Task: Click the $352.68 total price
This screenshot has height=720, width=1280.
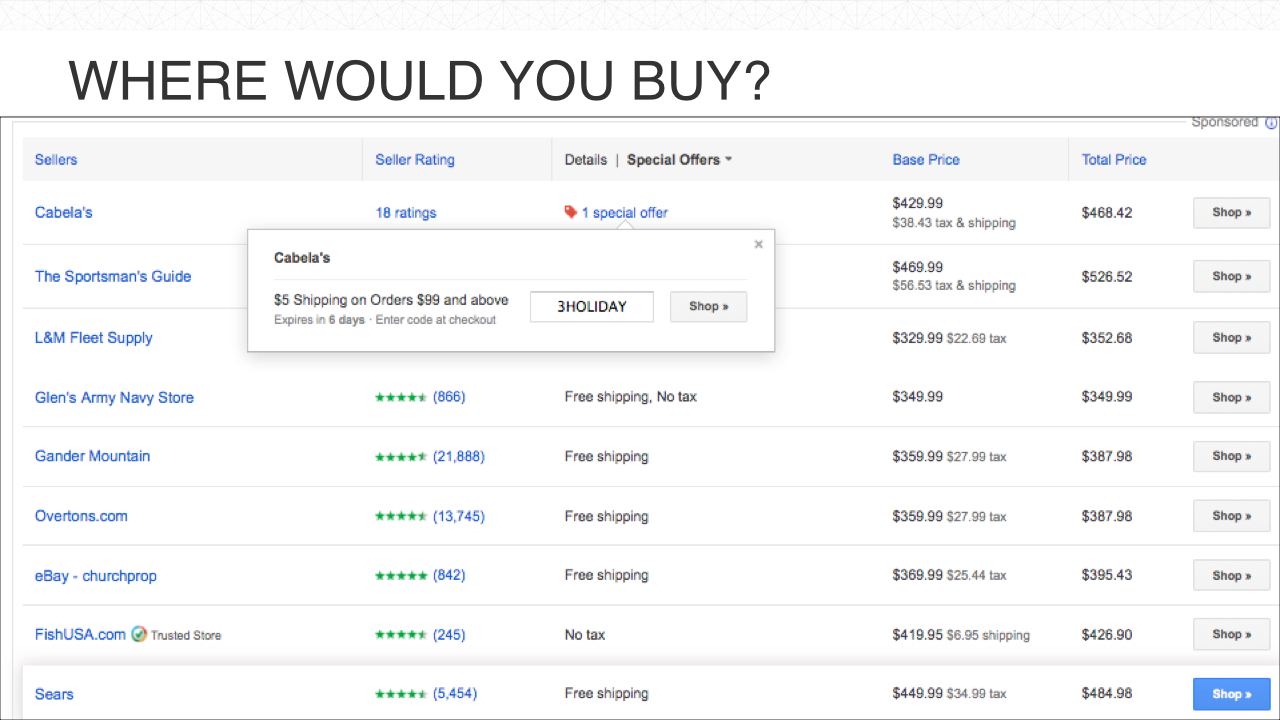Action: (1107, 338)
